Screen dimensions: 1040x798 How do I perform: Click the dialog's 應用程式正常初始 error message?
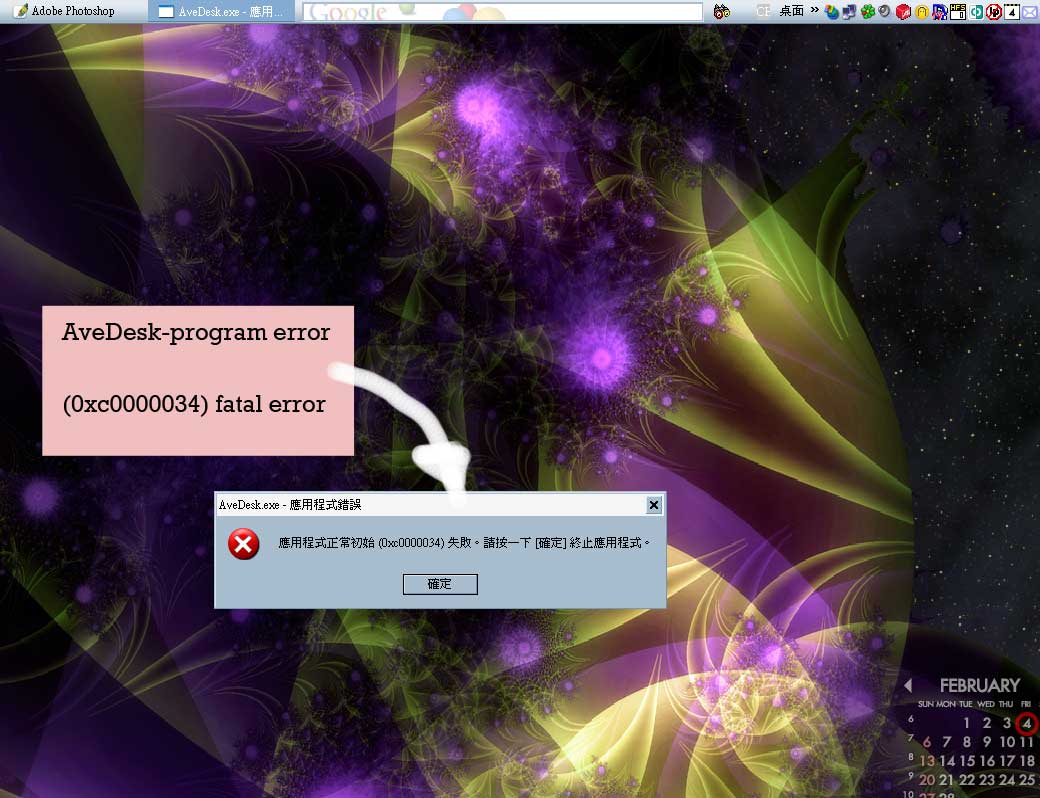(464, 543)
